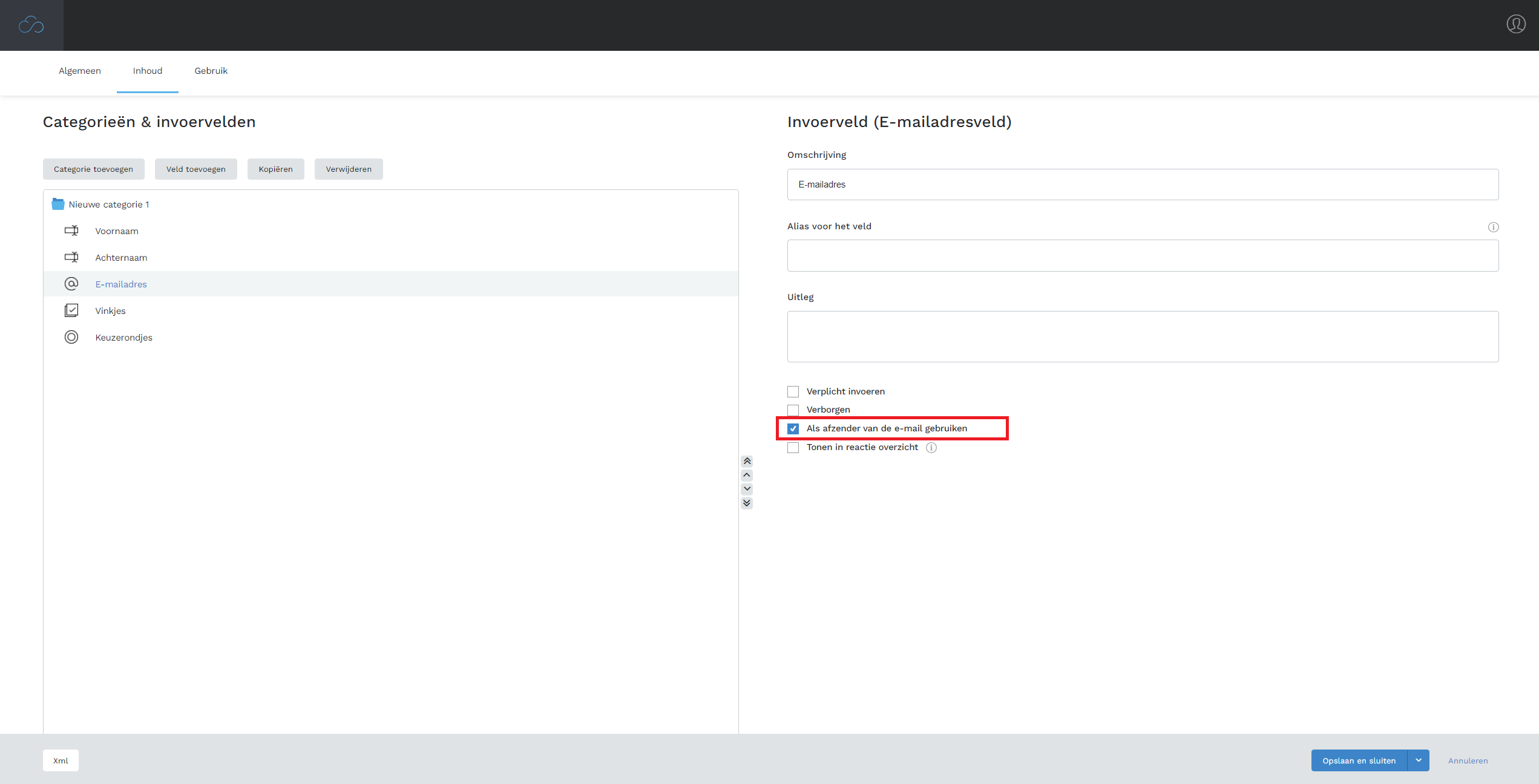Viewport: 1539px width, 784px height.
Task: Click the Veld toevoegen button
Action: click(195, 169)
